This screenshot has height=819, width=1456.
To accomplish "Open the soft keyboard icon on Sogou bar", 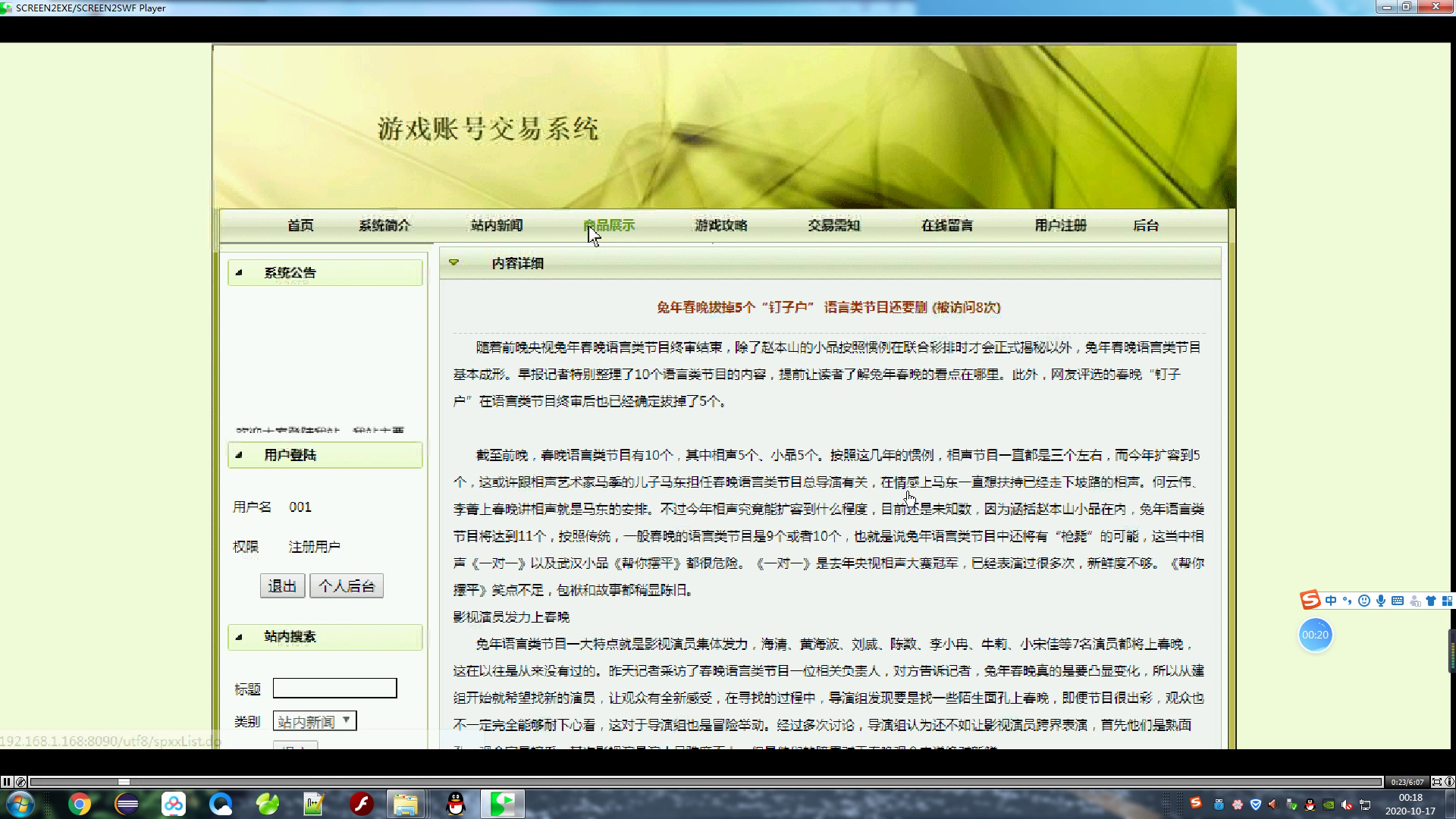I will pyautogui.click(x=1398, y=601).
